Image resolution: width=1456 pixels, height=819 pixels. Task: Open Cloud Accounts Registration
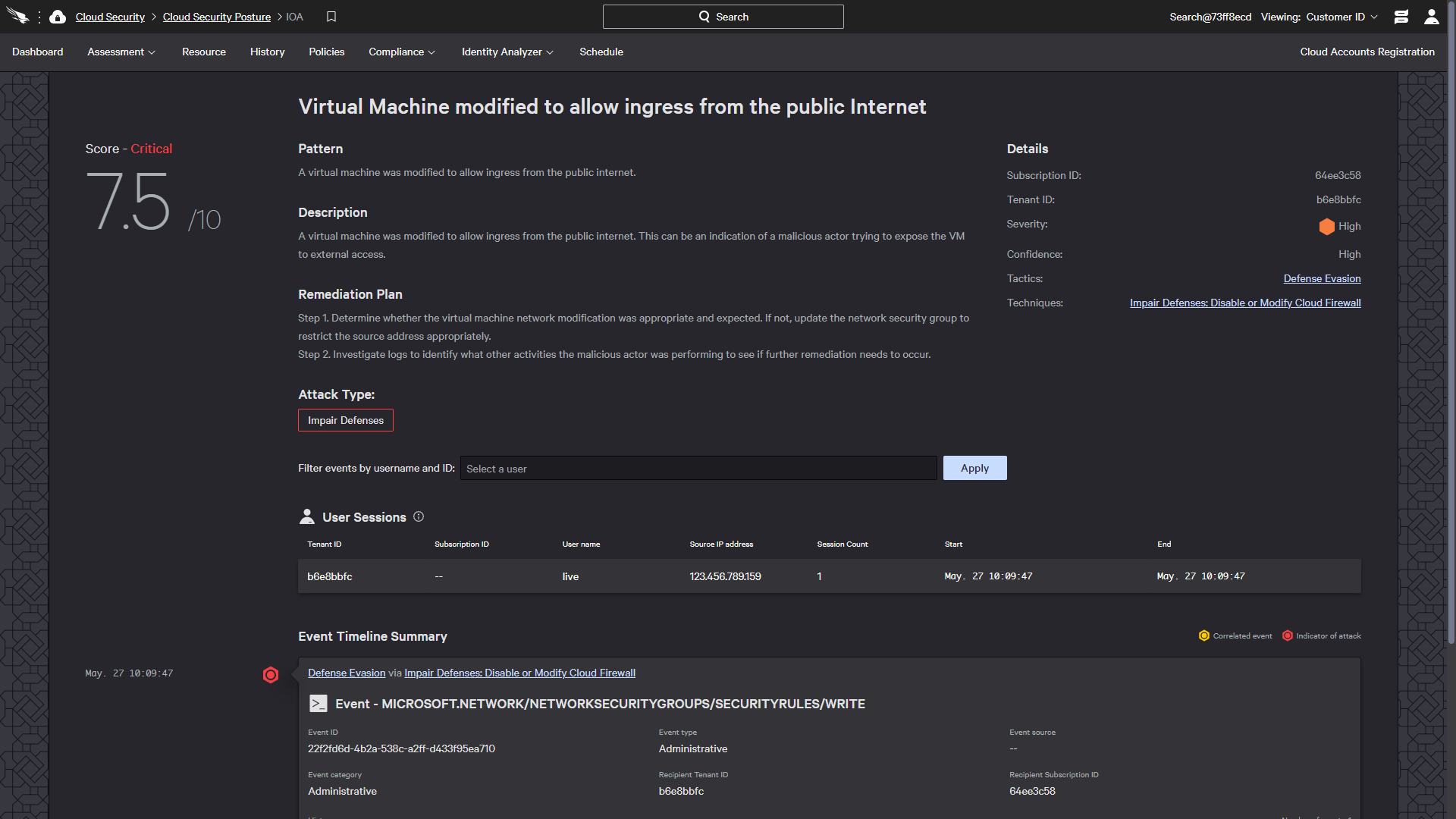1367,52
